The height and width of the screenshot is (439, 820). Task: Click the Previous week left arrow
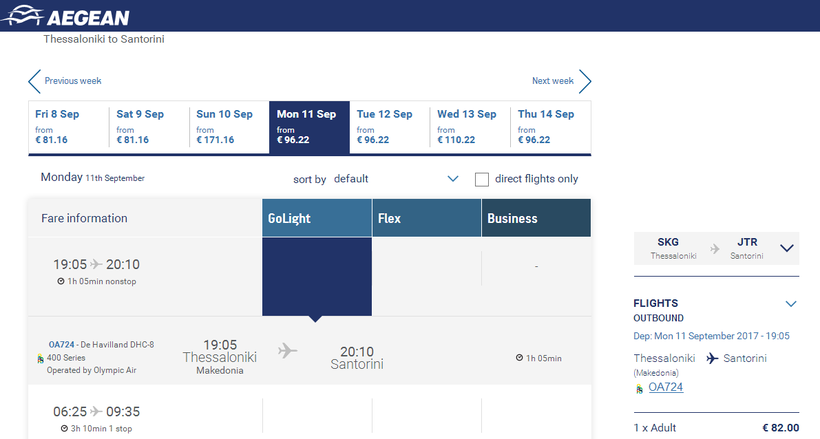[x=35, y=81]
